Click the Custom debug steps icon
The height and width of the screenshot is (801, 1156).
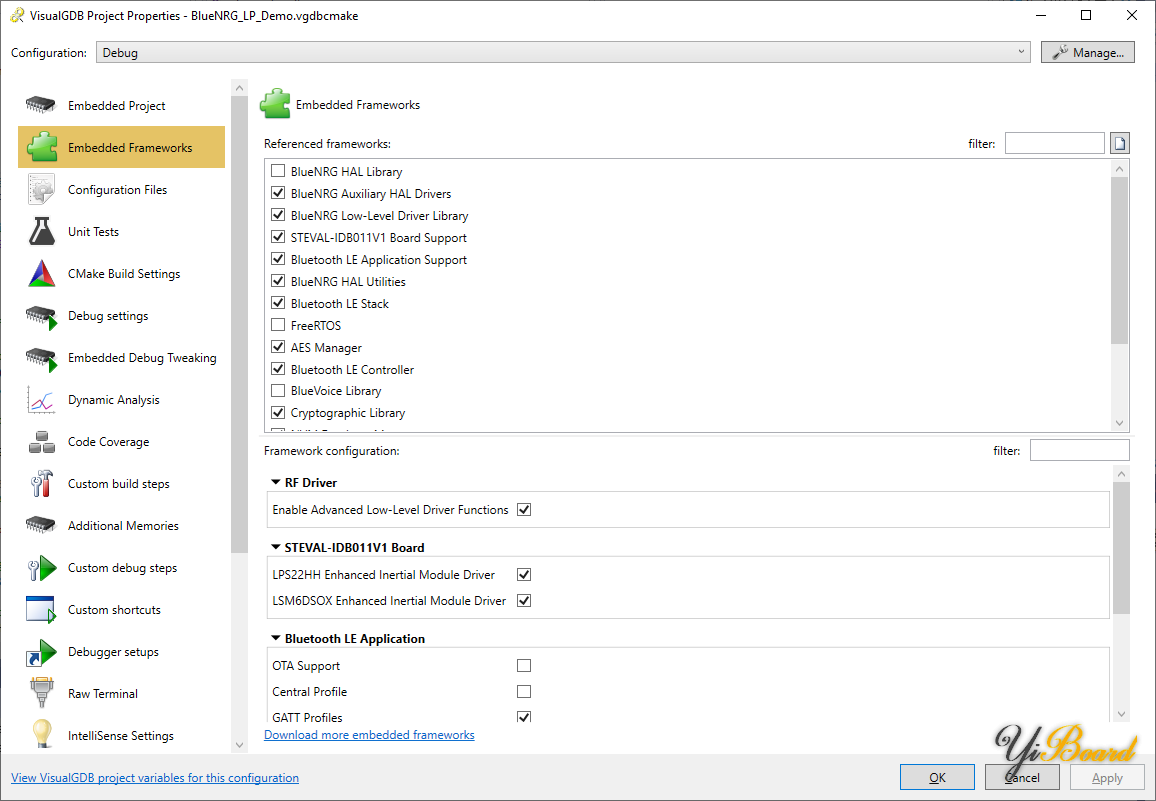pos(41,568)
